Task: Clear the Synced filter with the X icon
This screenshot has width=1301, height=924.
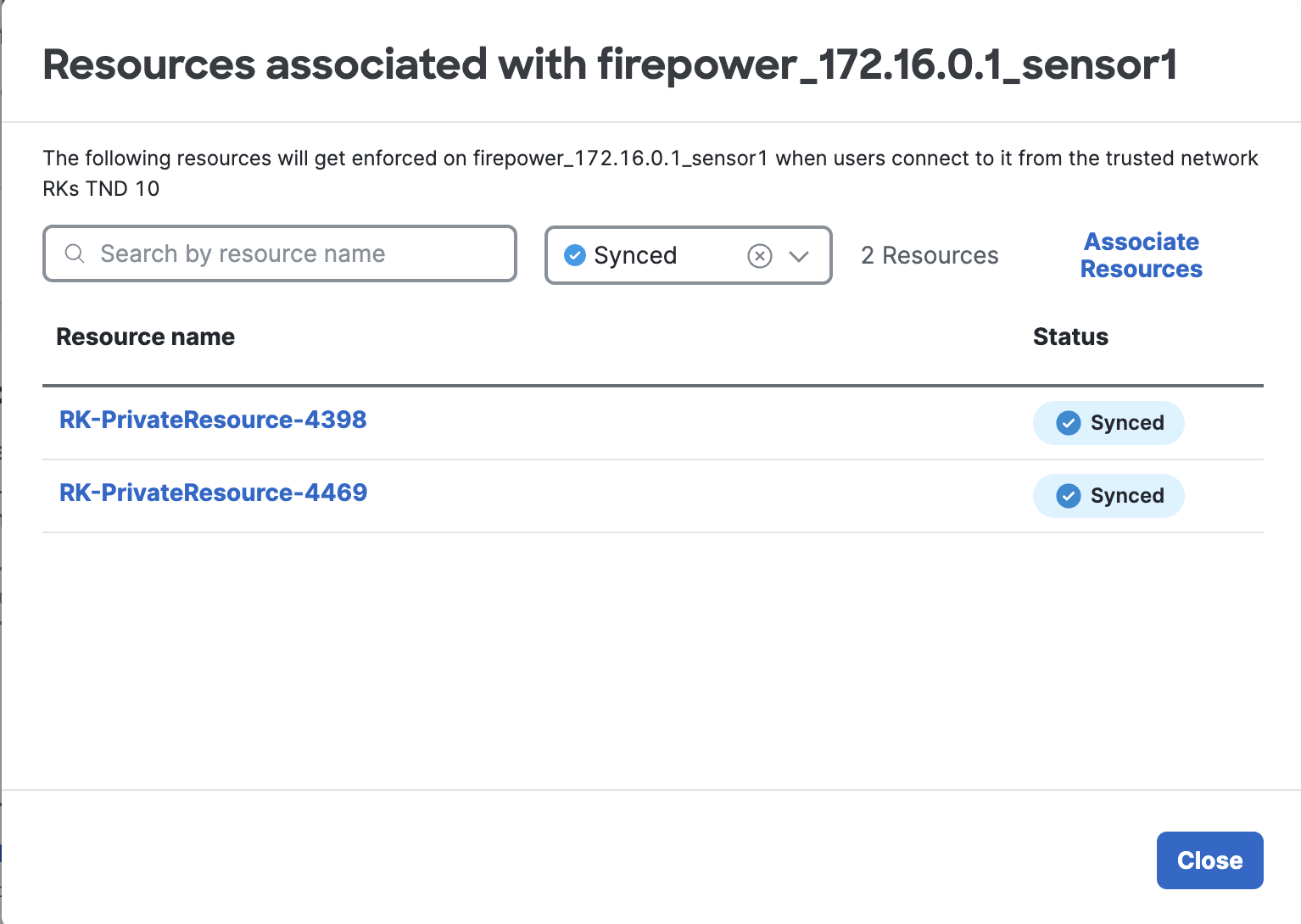Action: click(x=760, y=255)
